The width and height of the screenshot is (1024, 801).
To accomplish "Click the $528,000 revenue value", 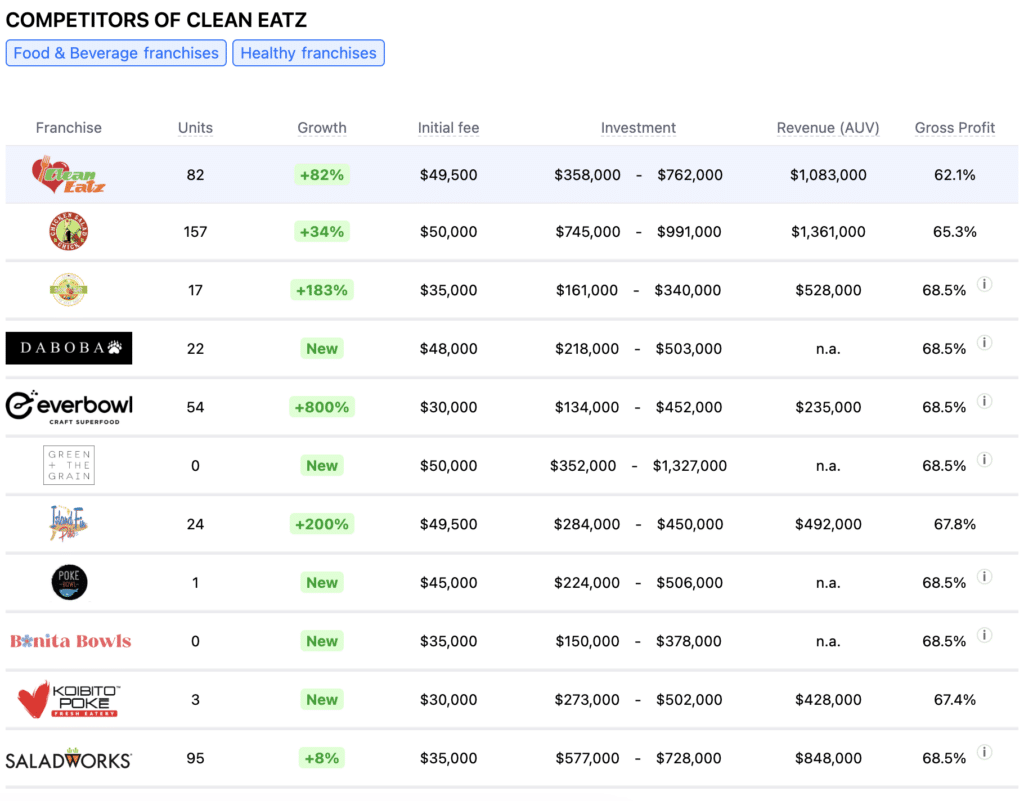I will (x=828, y=290).
